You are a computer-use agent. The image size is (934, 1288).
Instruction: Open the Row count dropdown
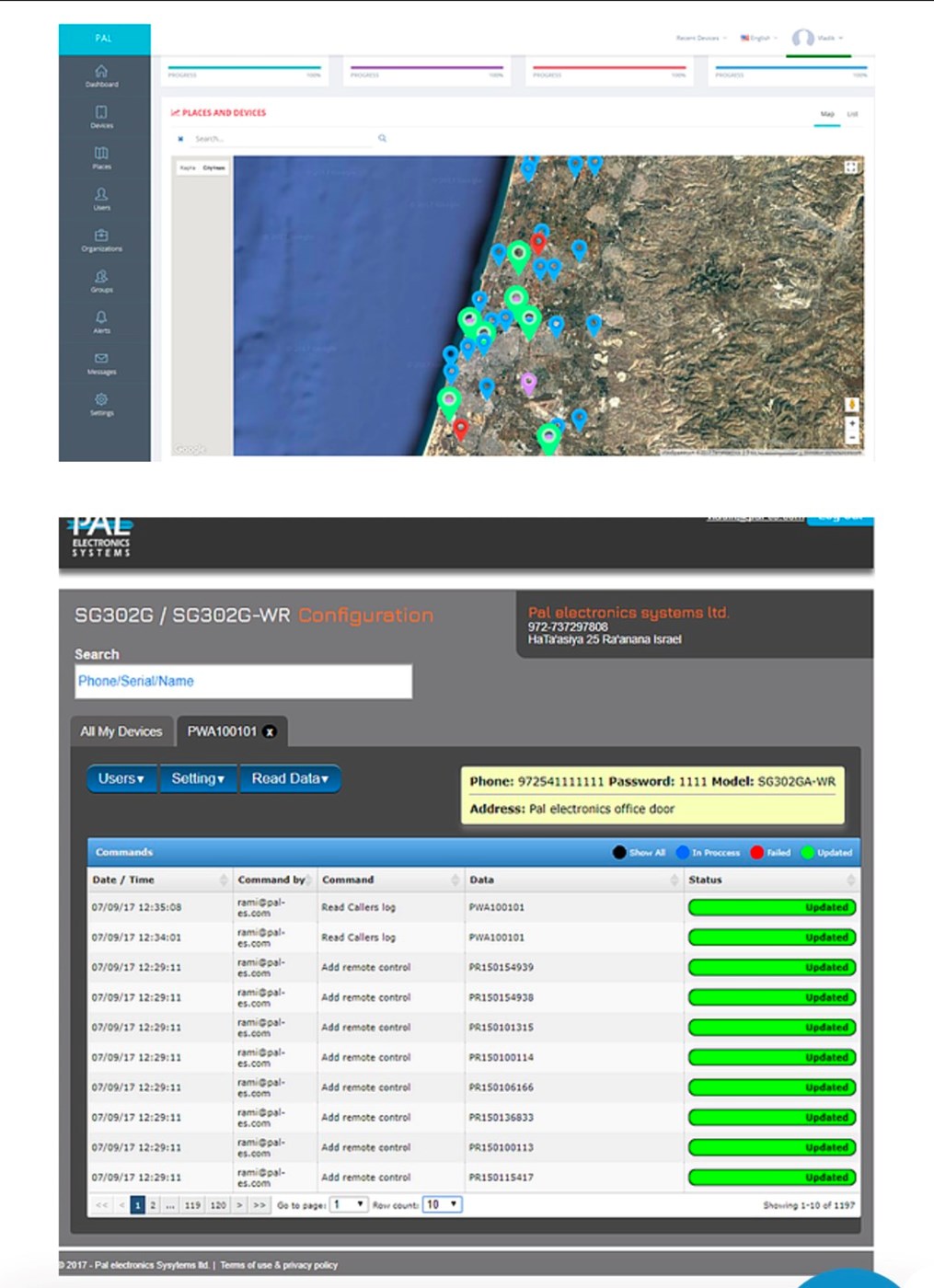pyautogui.click(x=442, y=1204)
